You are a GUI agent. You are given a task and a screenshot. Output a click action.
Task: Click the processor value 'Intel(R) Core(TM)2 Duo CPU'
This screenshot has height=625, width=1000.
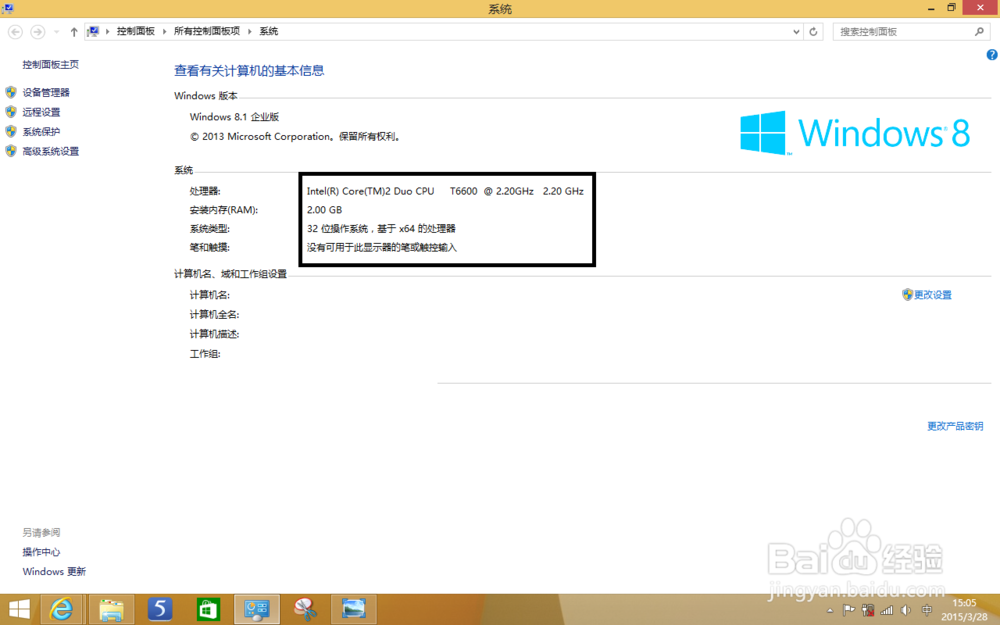click(x=371, y=191)
